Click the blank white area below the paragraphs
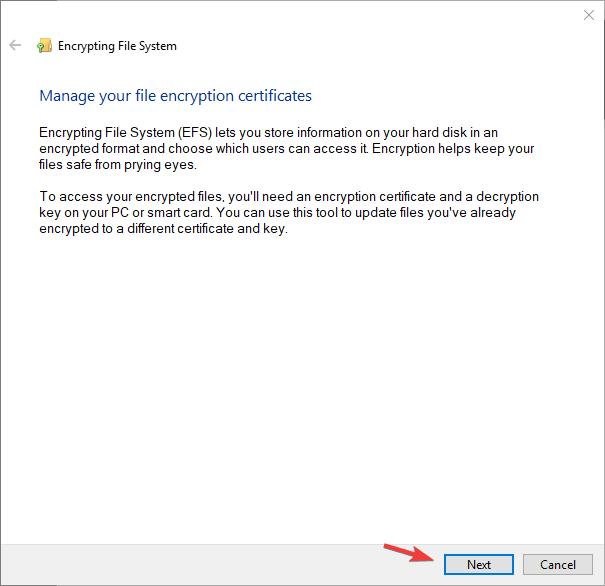The width and height of the screenshot is (605, 586). pos(300,380)
